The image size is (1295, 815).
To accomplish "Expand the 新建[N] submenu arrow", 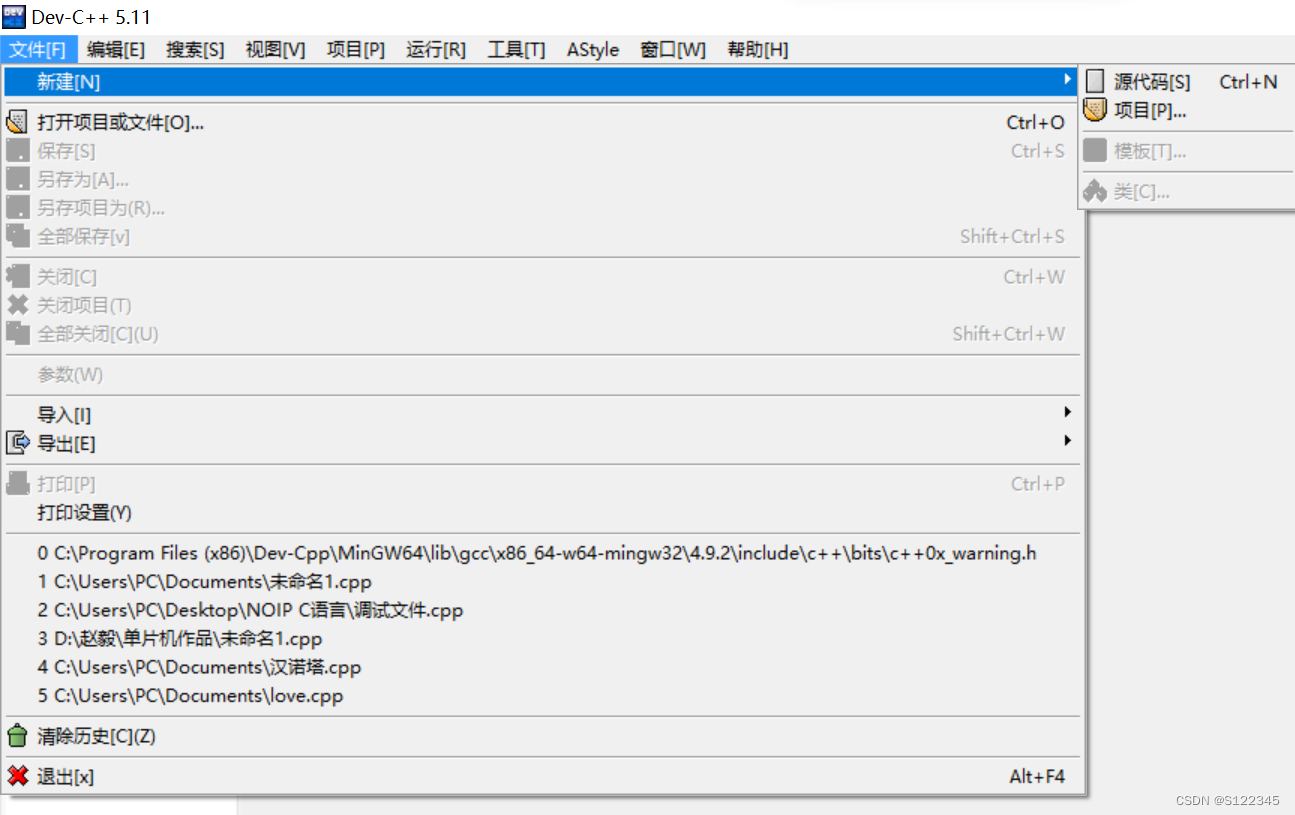I will 1068,80.
